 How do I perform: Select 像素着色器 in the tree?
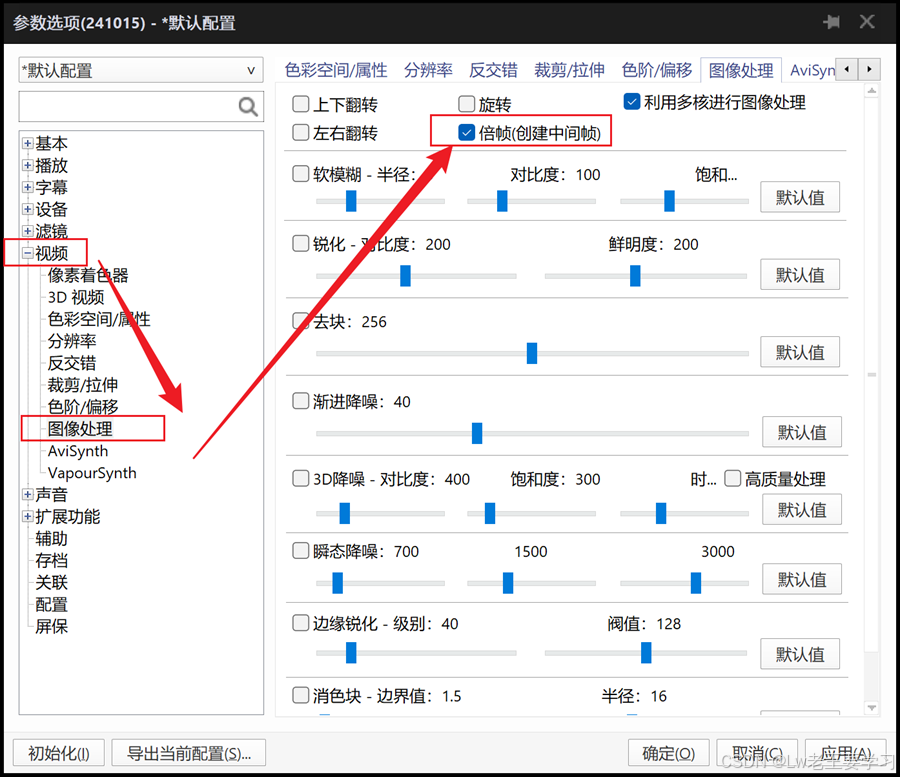point(88,275)
